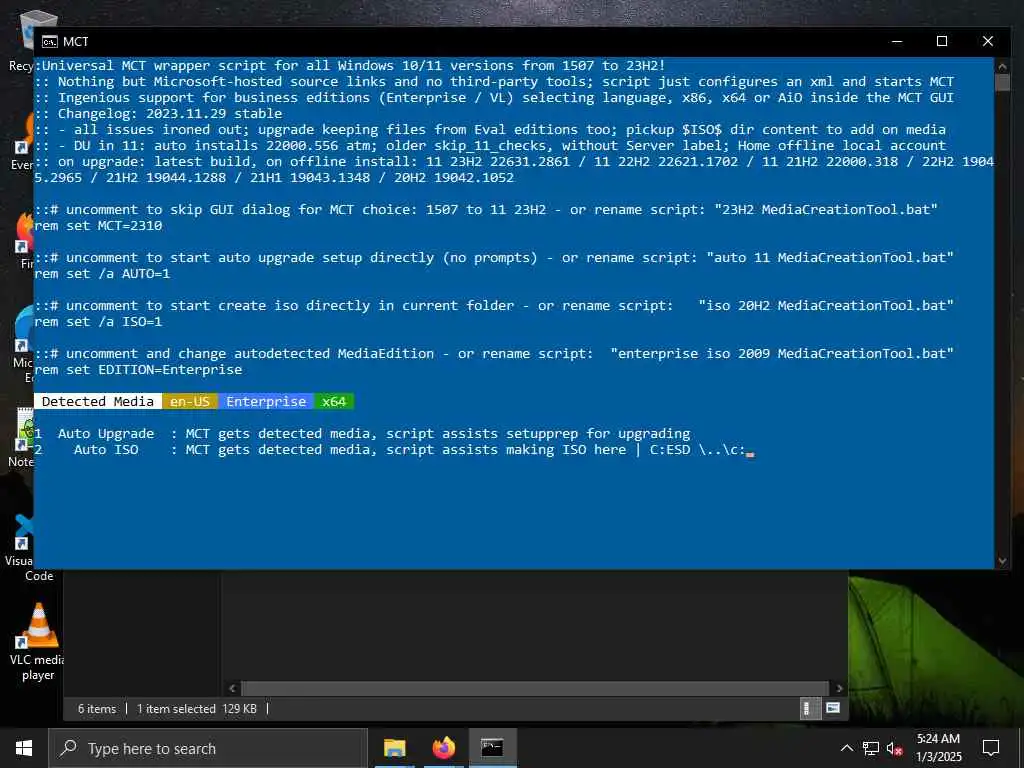Click 'rem set MCT=2310' text
1024x768 pixels.
coord(99,225)
